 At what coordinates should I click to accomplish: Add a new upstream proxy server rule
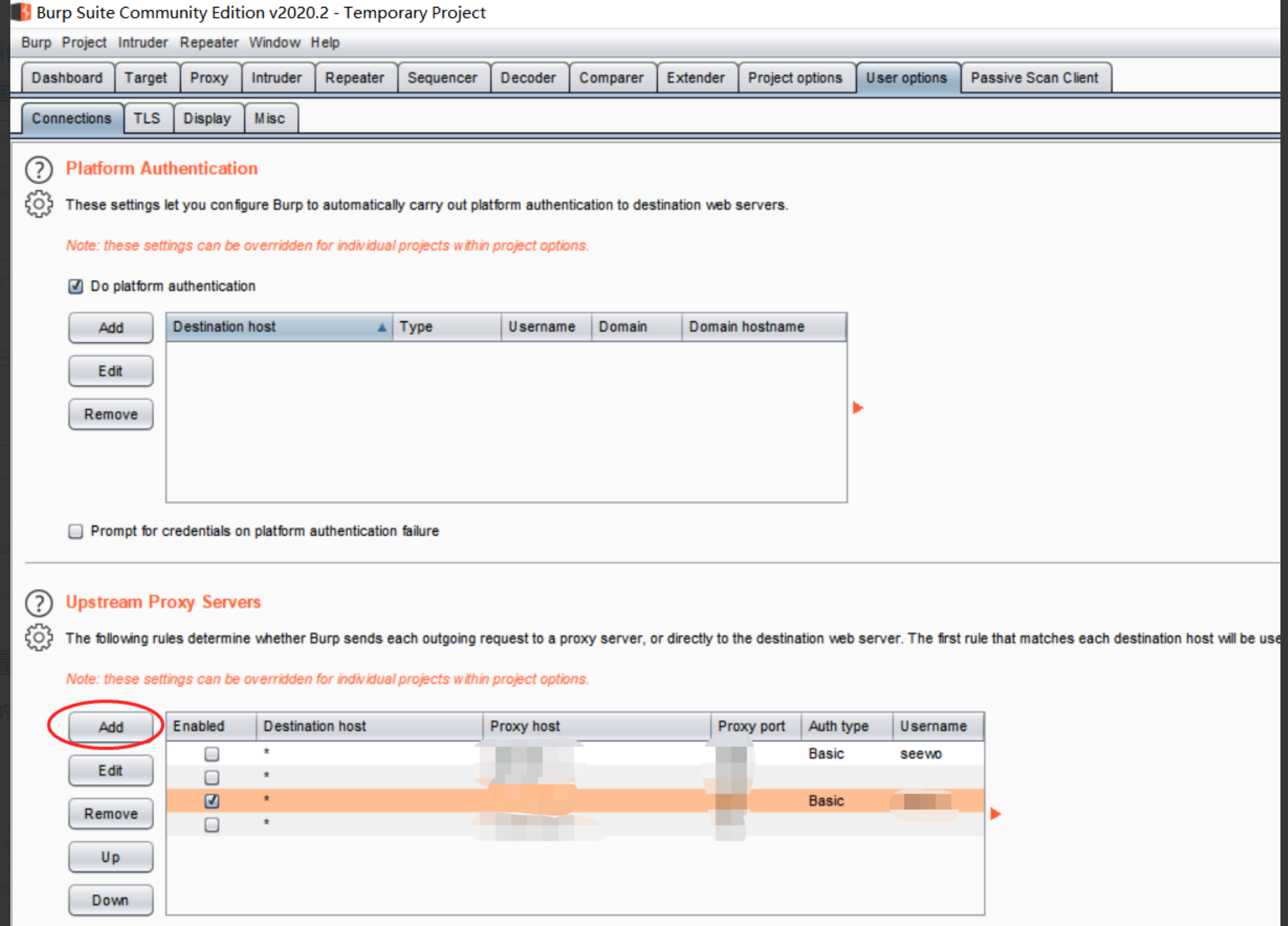[111, 727]
